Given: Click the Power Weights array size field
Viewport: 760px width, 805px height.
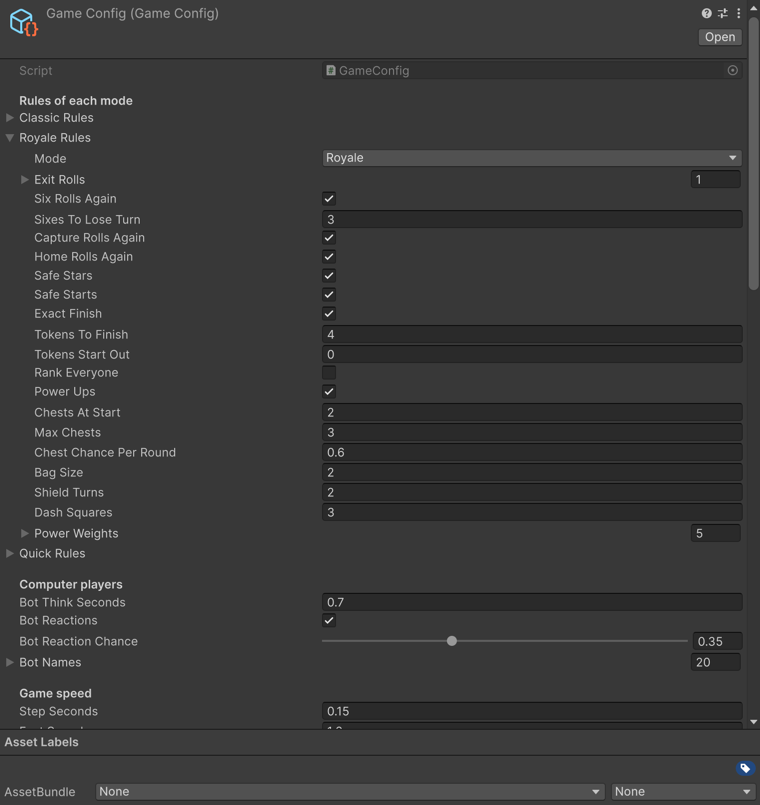Looking at the screenshot, I should point(715,533).
